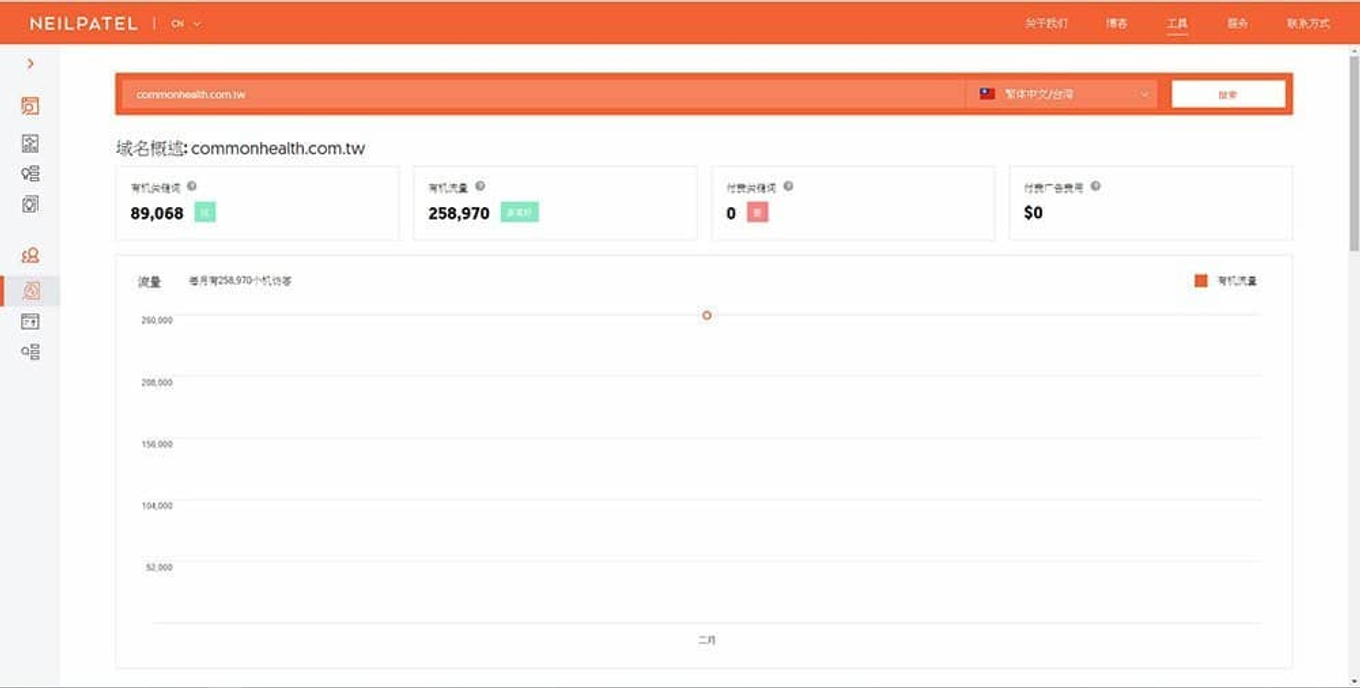Open the lightbulb list icon above the people icon
The image size is (1360, 688).
click(x=30, y=174)
